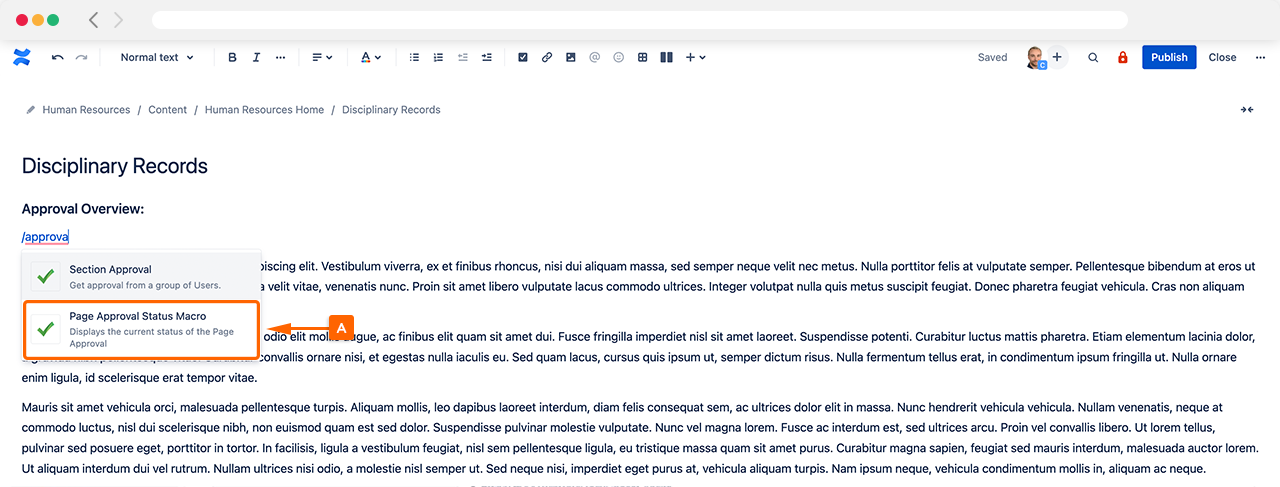Insert an image using the toolbar icon
The height and width of the screenshot is (487, 1280).
(571, 58)
